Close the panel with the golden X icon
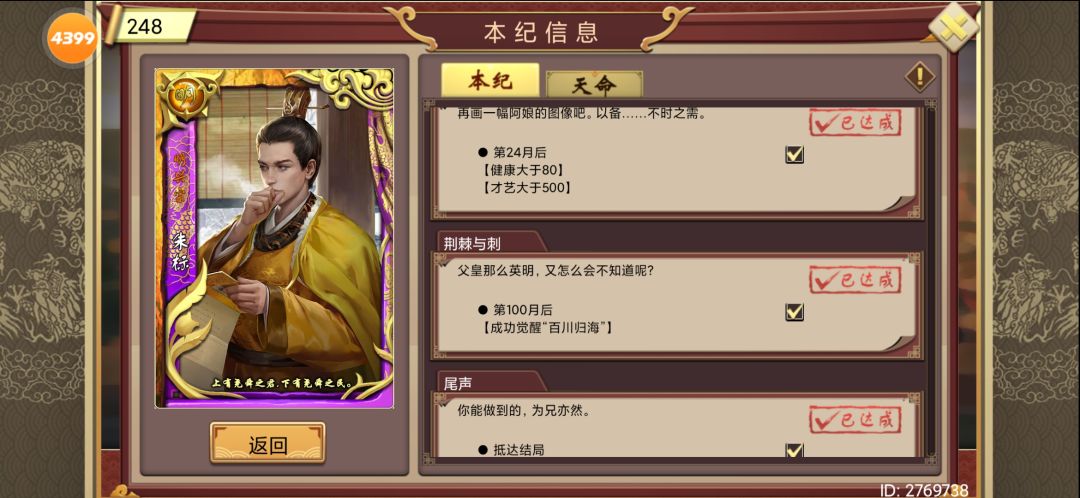The height and width of the screenshot is (498, 1080). (x=953, y=27)
